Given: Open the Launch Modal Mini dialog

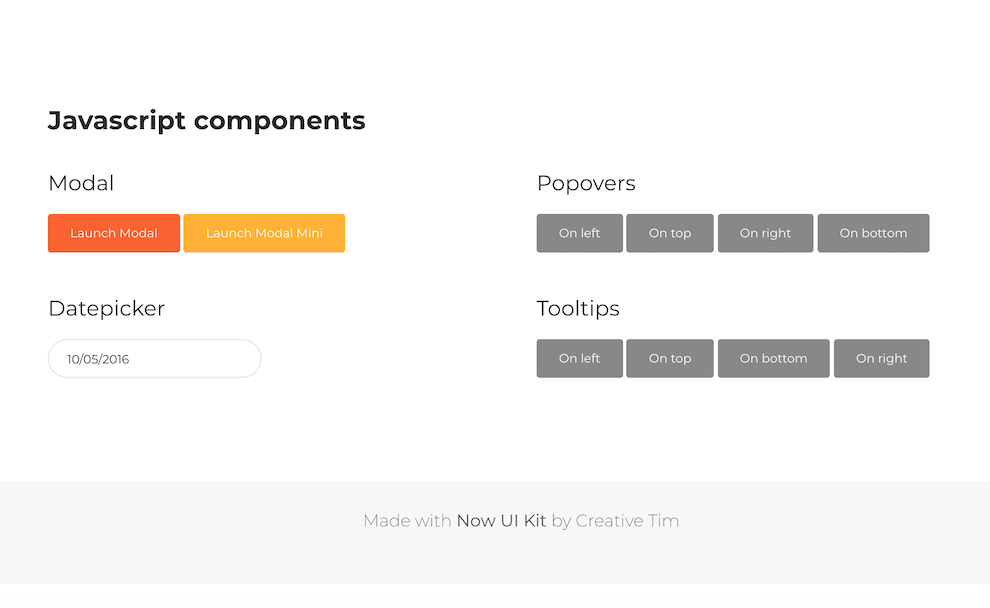Looking at the screenshot, I should pos(263,233).
